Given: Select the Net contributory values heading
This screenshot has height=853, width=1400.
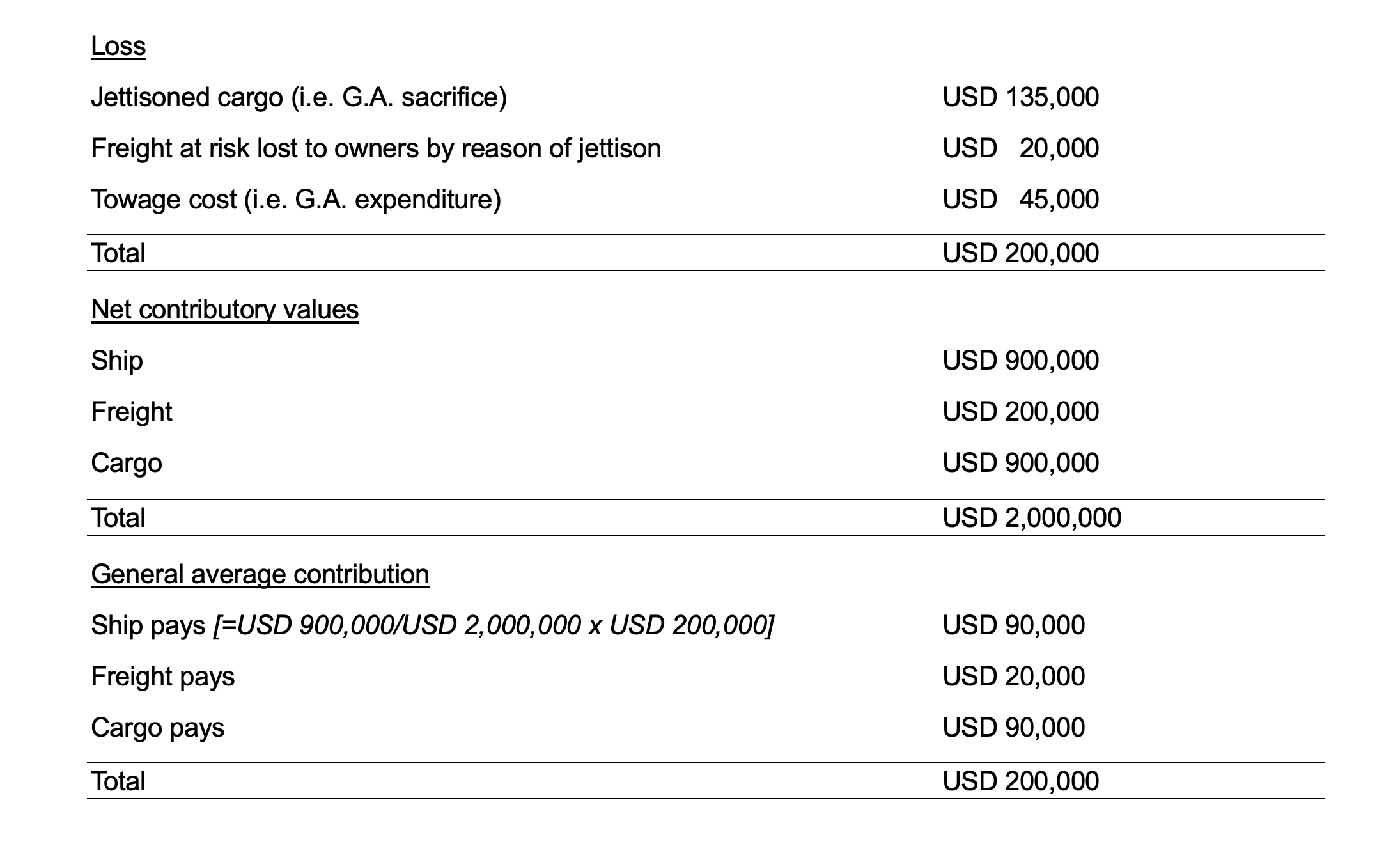Looking at the screenshot, I should click(x=225, y=310).
